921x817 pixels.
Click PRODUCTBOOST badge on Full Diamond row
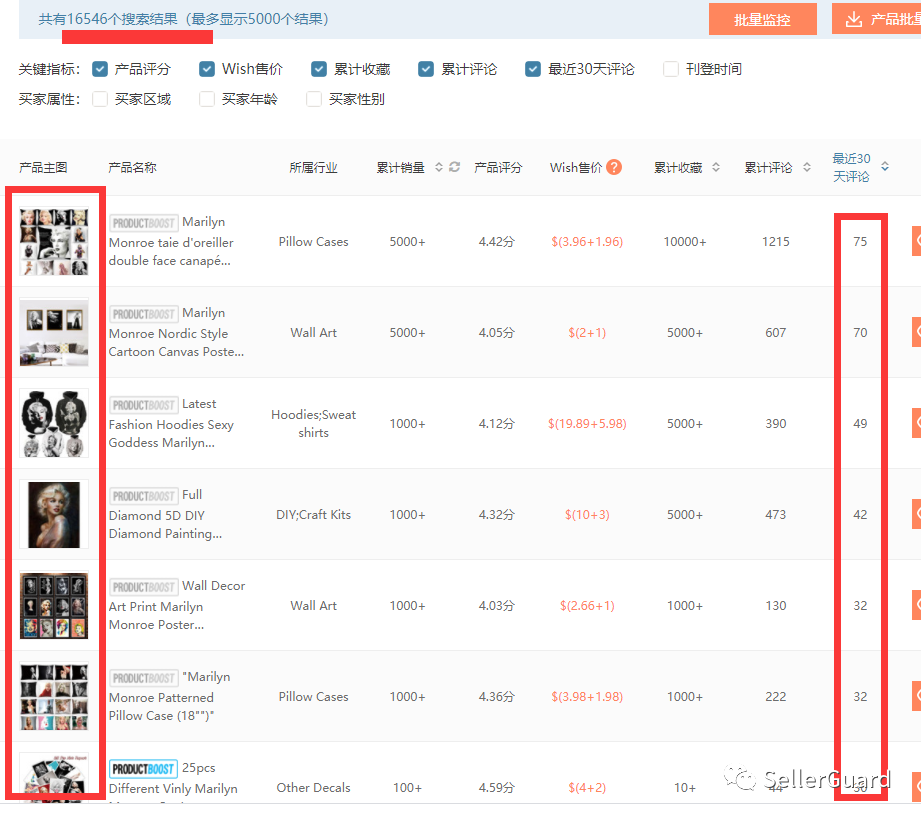143,496
